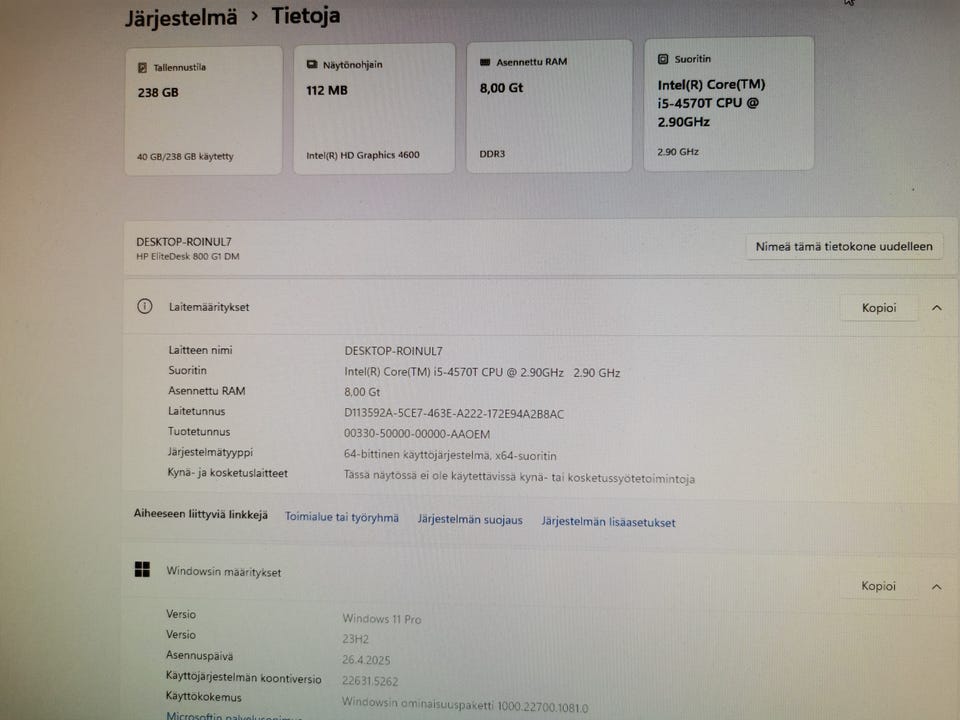Open Järjestelmän suojaus link

(x=470, y=520)
